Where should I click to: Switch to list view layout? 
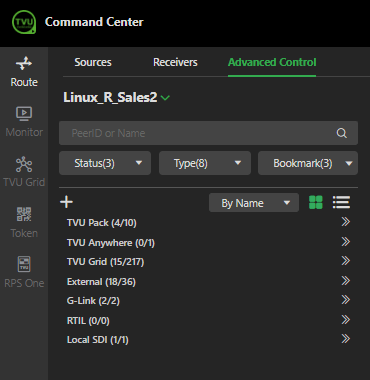tap(341, 202)
